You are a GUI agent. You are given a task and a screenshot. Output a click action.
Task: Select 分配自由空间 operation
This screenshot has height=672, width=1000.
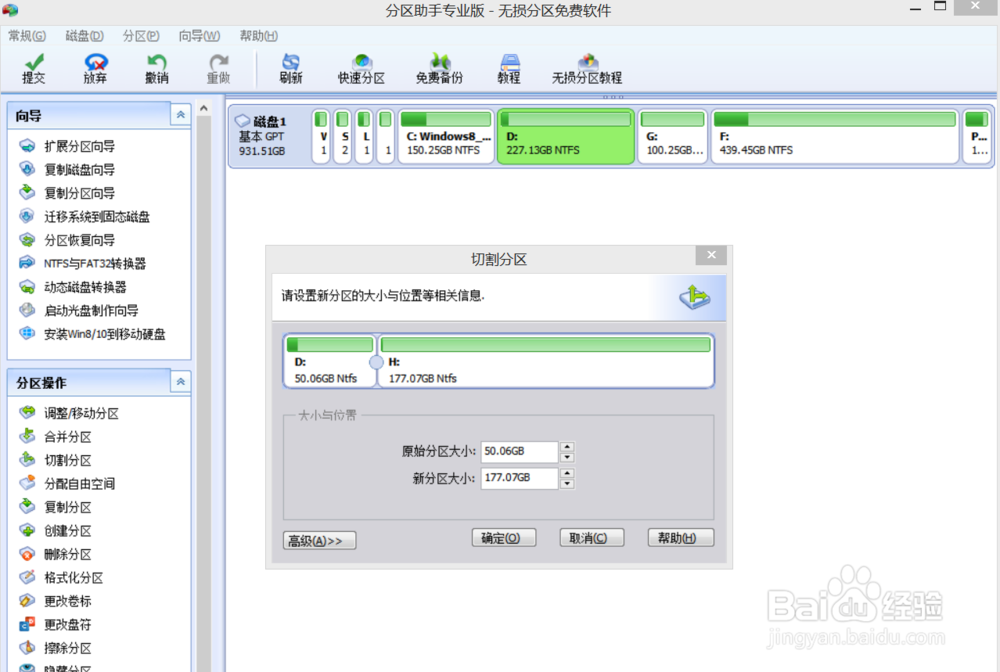[68, 484]
